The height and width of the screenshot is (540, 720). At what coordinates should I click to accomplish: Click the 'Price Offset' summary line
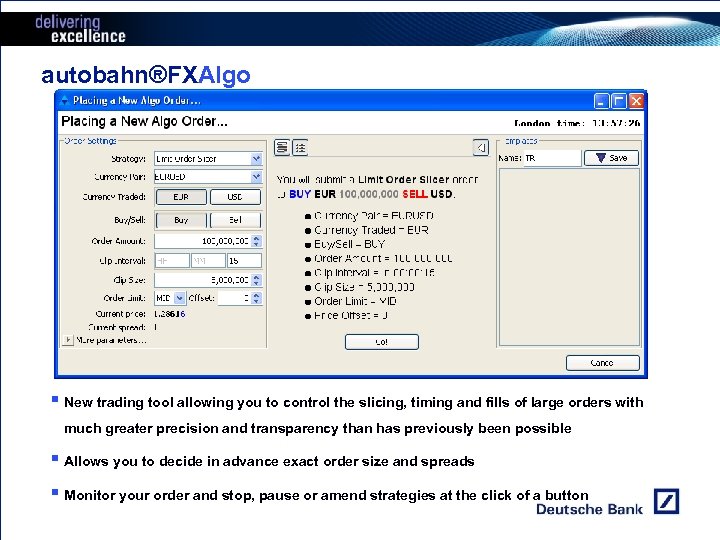351,316
